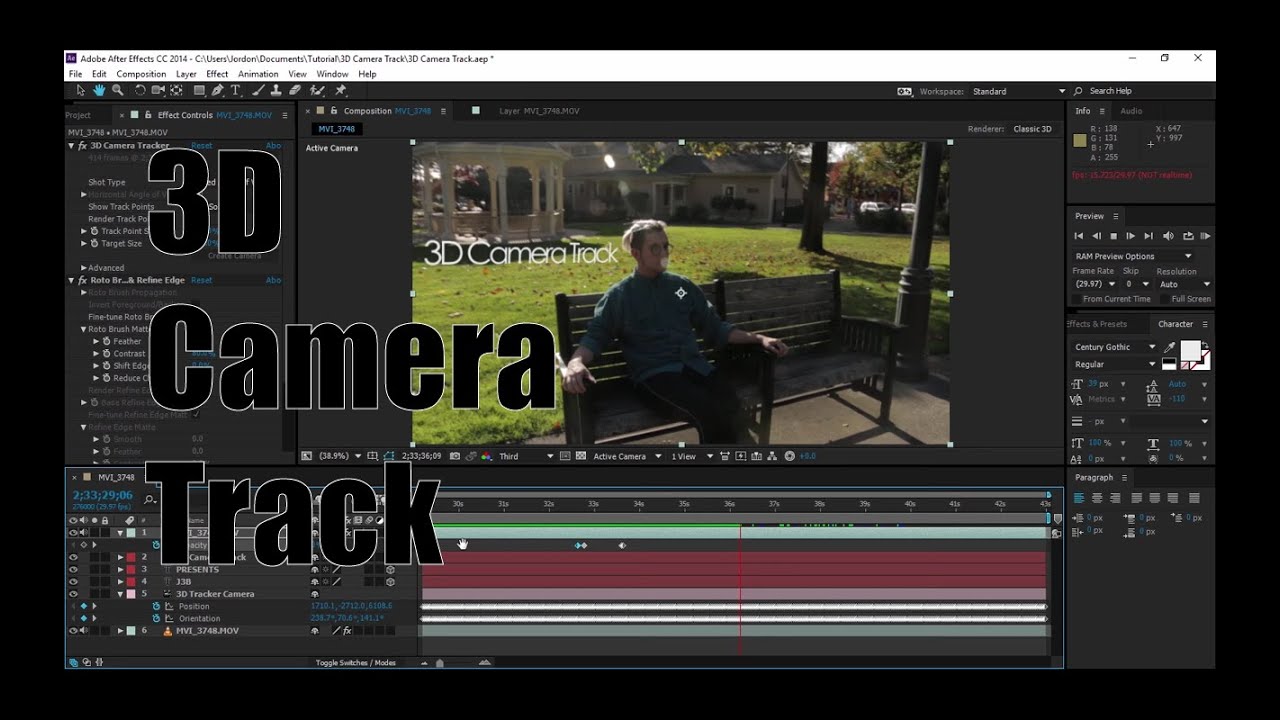Expand the Advanced section
Screen dimensions: 1280x720
tap(84, 268)
